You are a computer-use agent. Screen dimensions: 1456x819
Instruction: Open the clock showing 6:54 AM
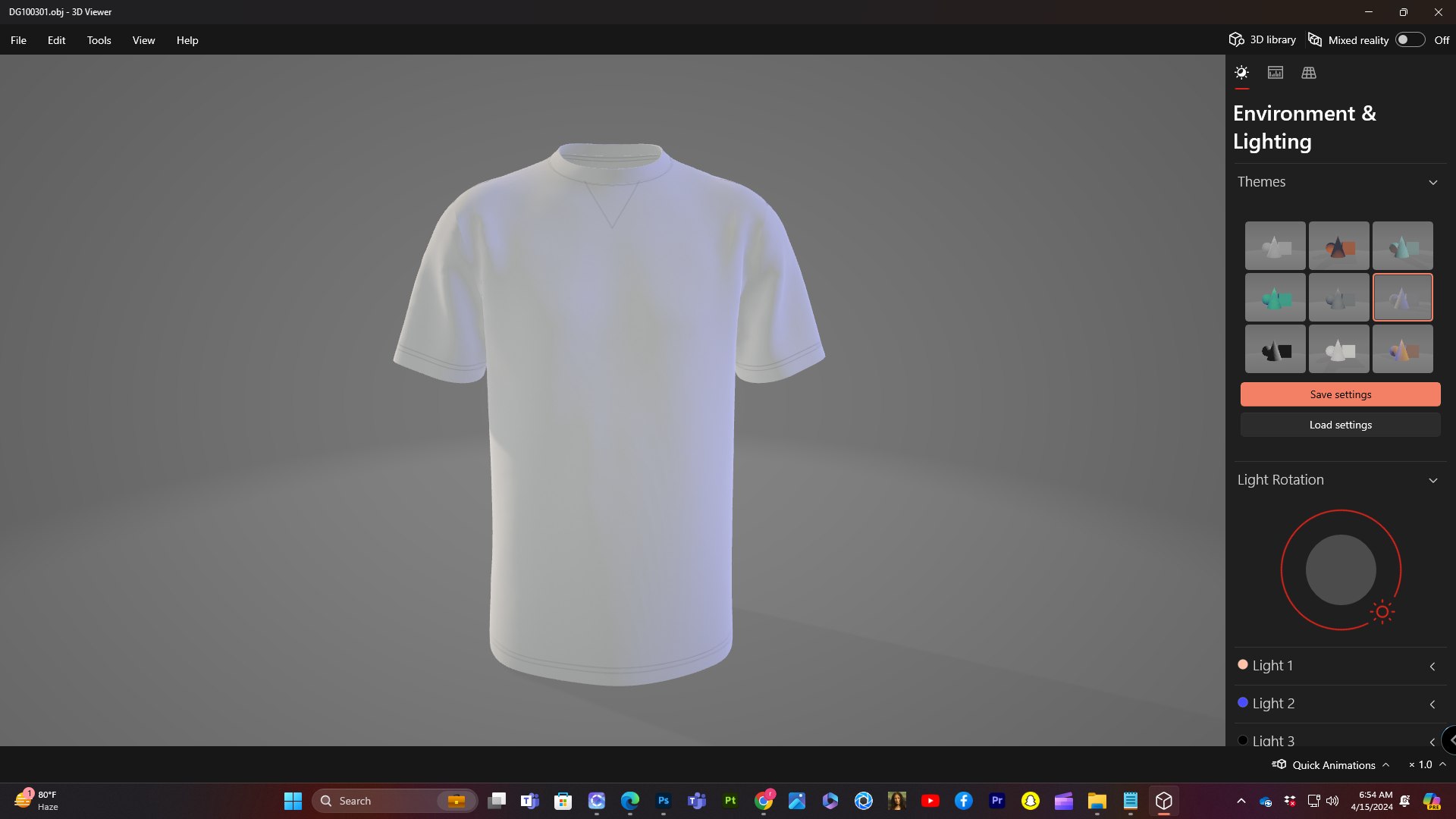(x=1372, y=801)
